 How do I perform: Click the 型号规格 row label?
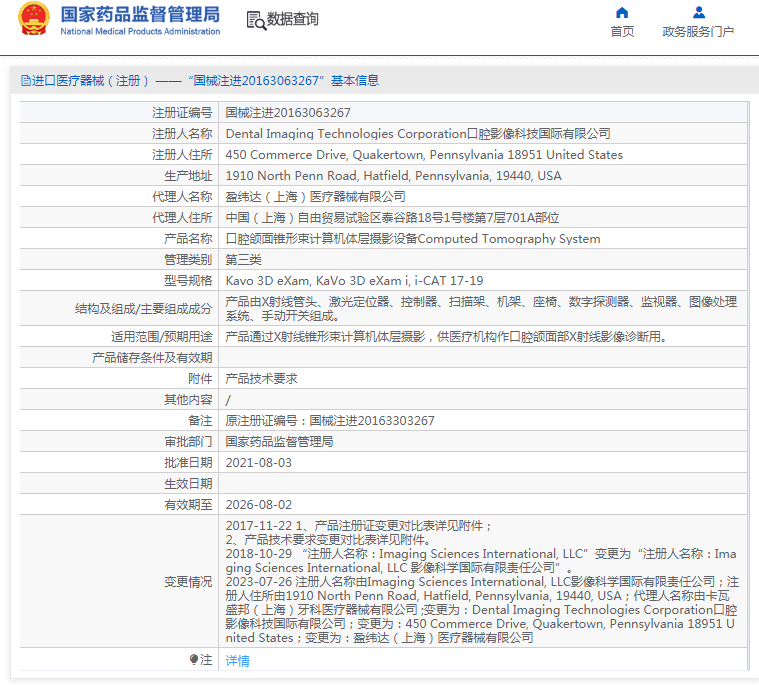click(188, 281)
